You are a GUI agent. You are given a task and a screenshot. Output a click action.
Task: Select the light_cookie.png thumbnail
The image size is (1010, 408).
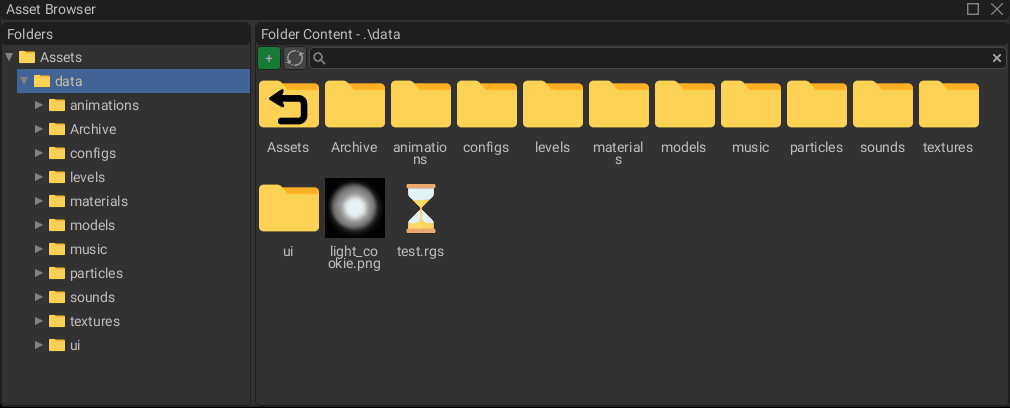tap(355, 208)
